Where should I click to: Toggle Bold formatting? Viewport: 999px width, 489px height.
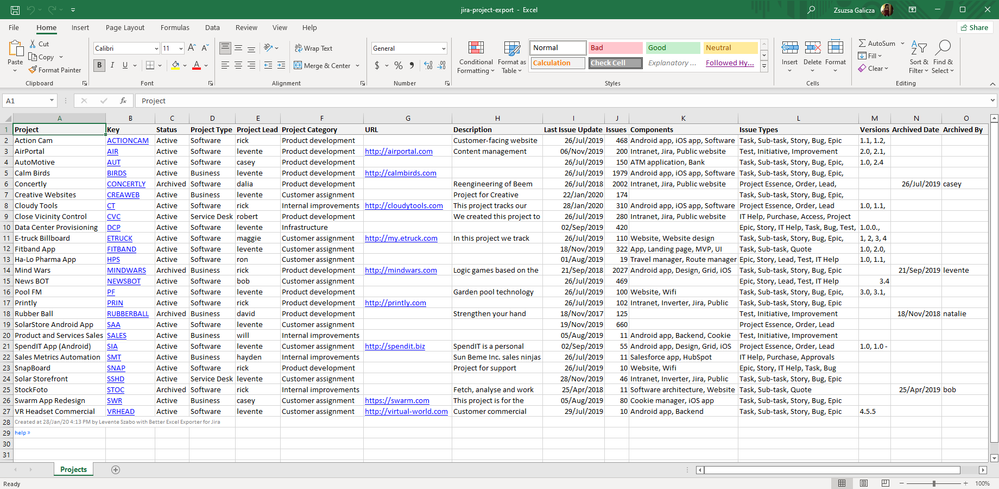pos(100,66)
